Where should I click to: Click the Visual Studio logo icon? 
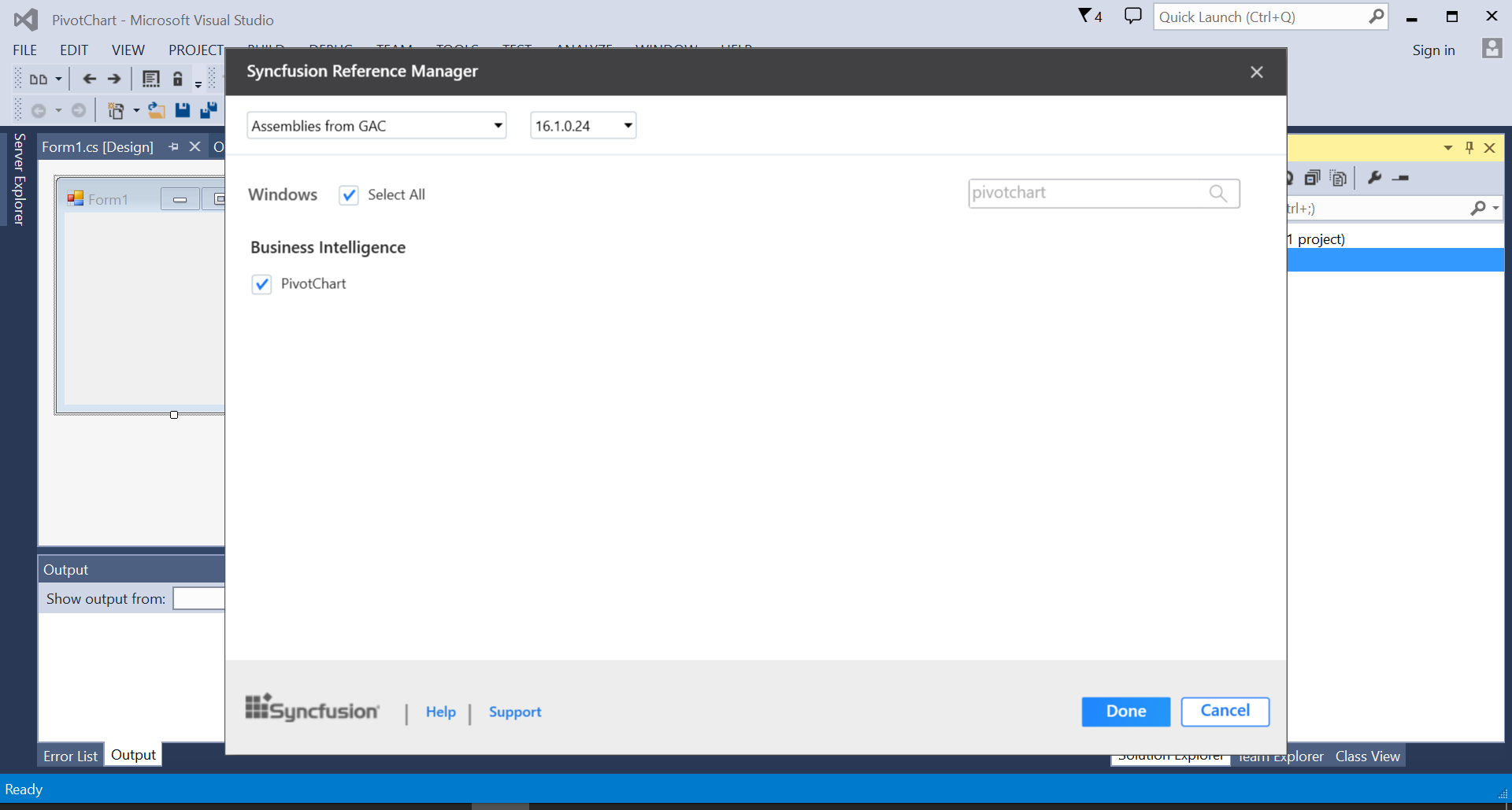coord(26,20)
